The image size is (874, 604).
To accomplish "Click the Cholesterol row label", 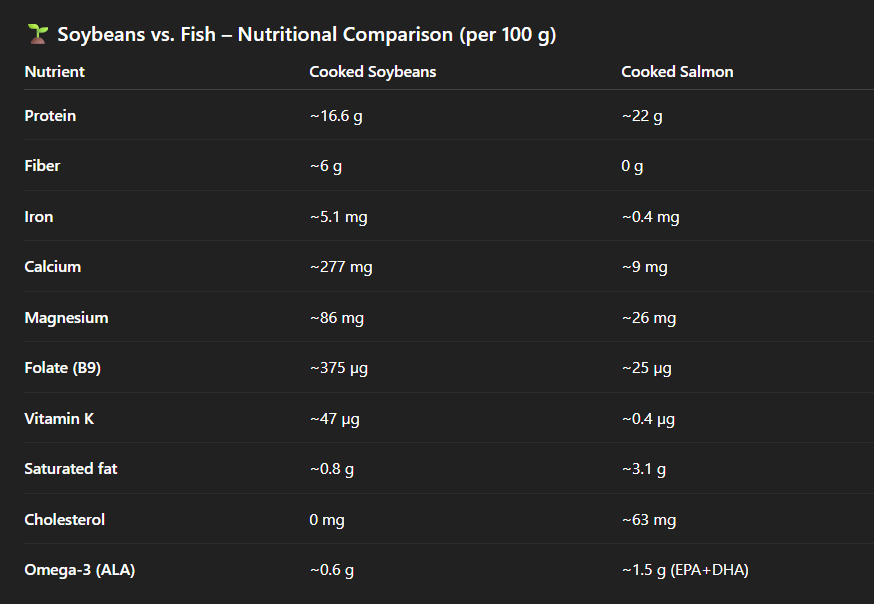I will 64,520.
